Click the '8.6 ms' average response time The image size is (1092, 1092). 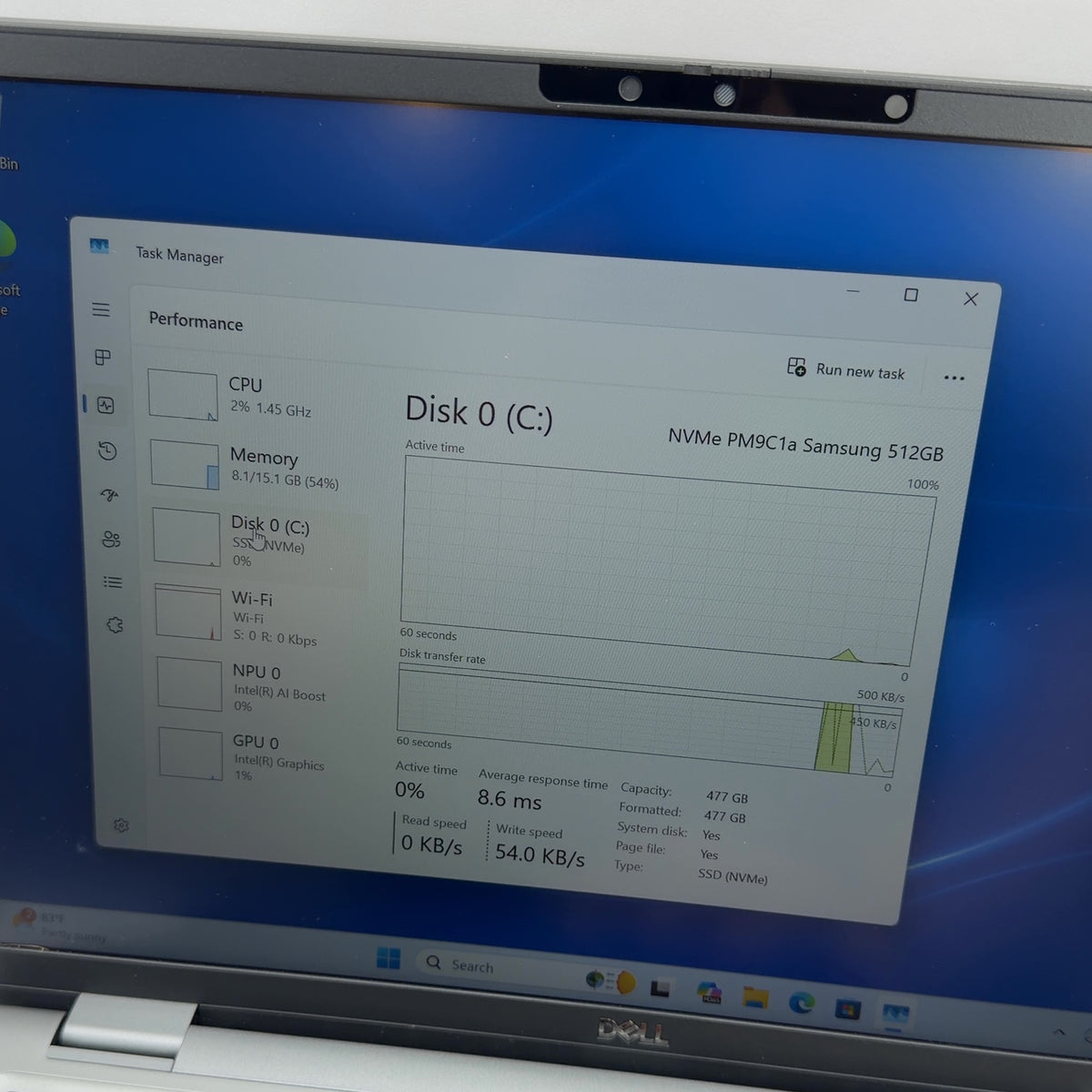click(x=510, y=800)
